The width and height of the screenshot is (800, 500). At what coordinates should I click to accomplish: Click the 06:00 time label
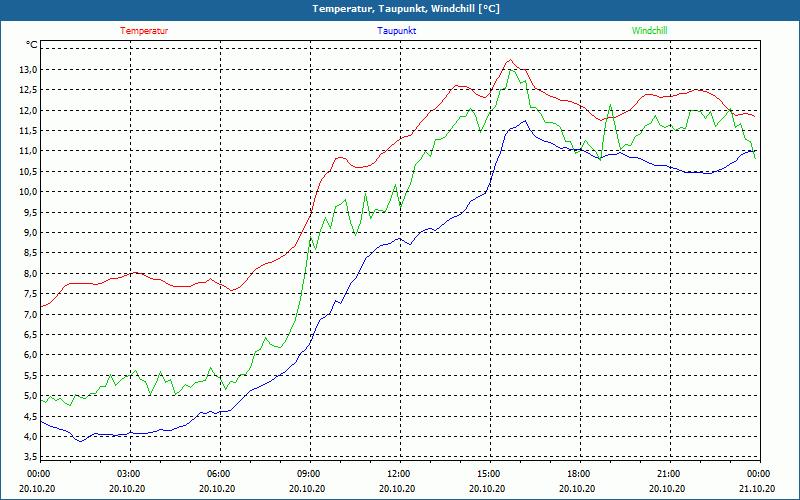coord(220,474)
